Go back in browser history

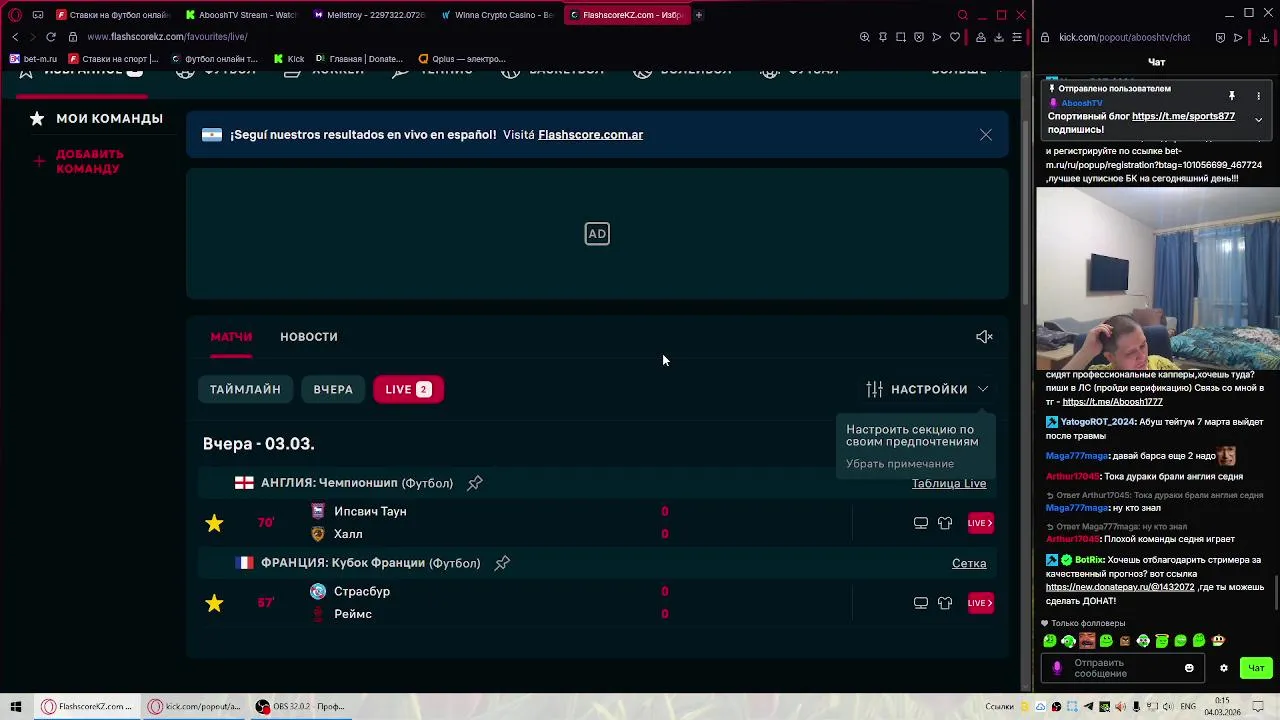(x=15, y=37)
